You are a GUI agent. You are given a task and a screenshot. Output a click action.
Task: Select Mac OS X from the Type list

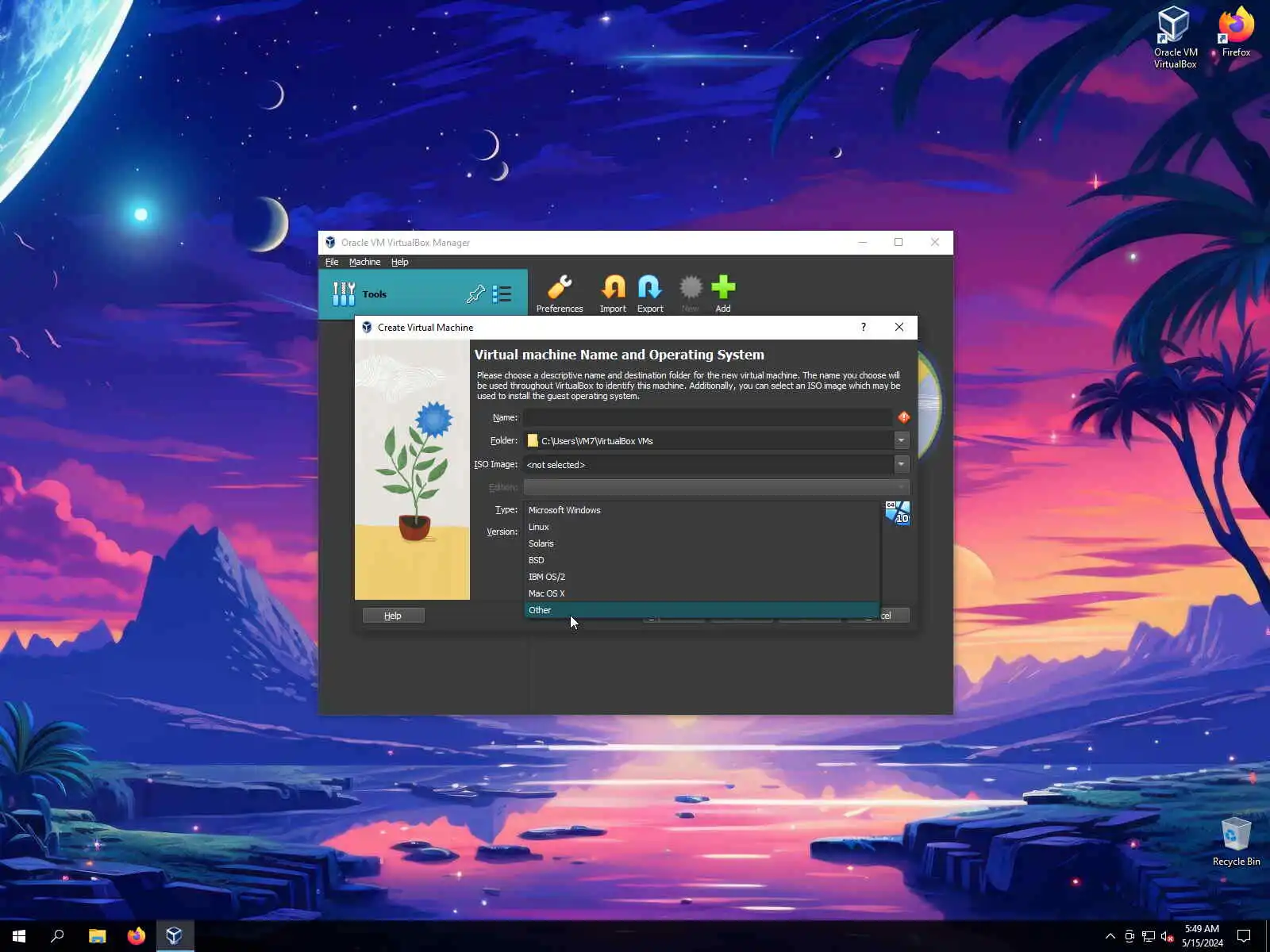point(702,593)
